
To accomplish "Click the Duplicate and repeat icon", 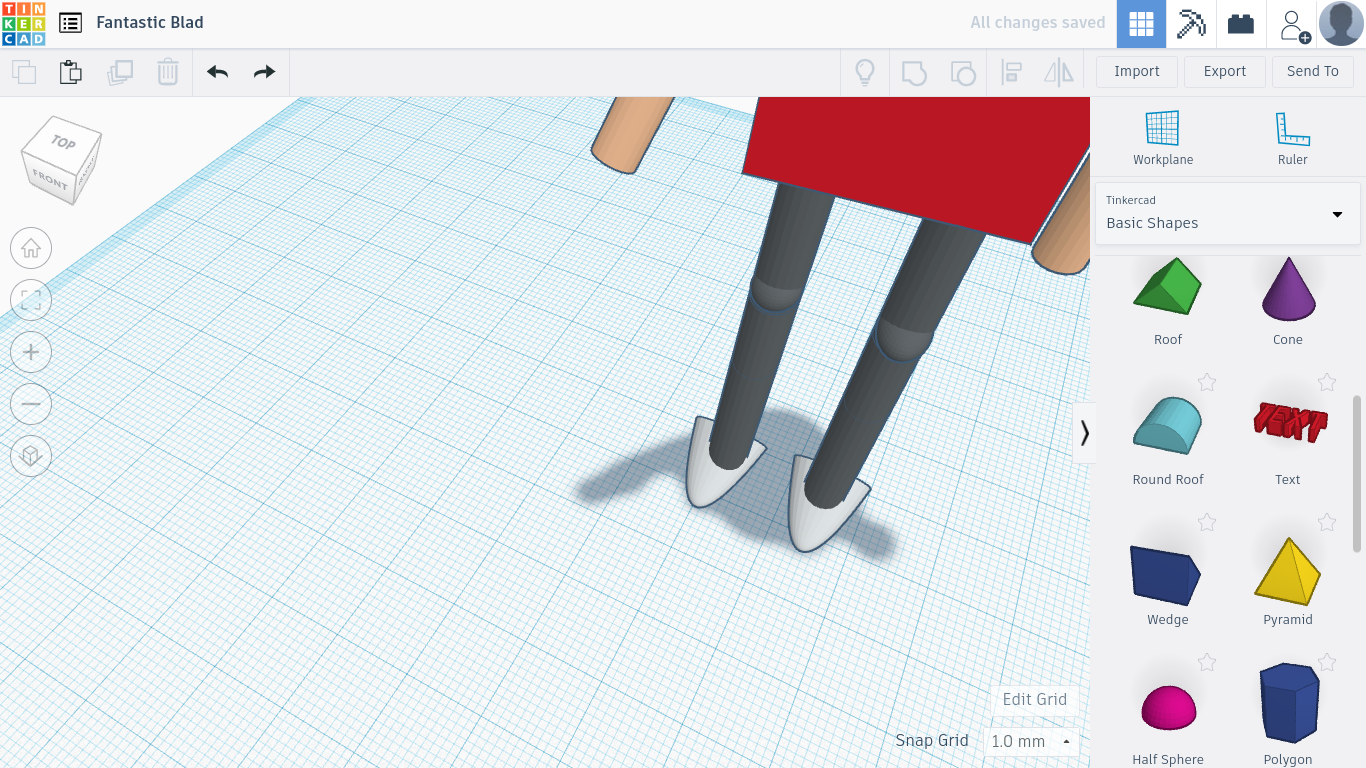I will [x=120, y=72].
